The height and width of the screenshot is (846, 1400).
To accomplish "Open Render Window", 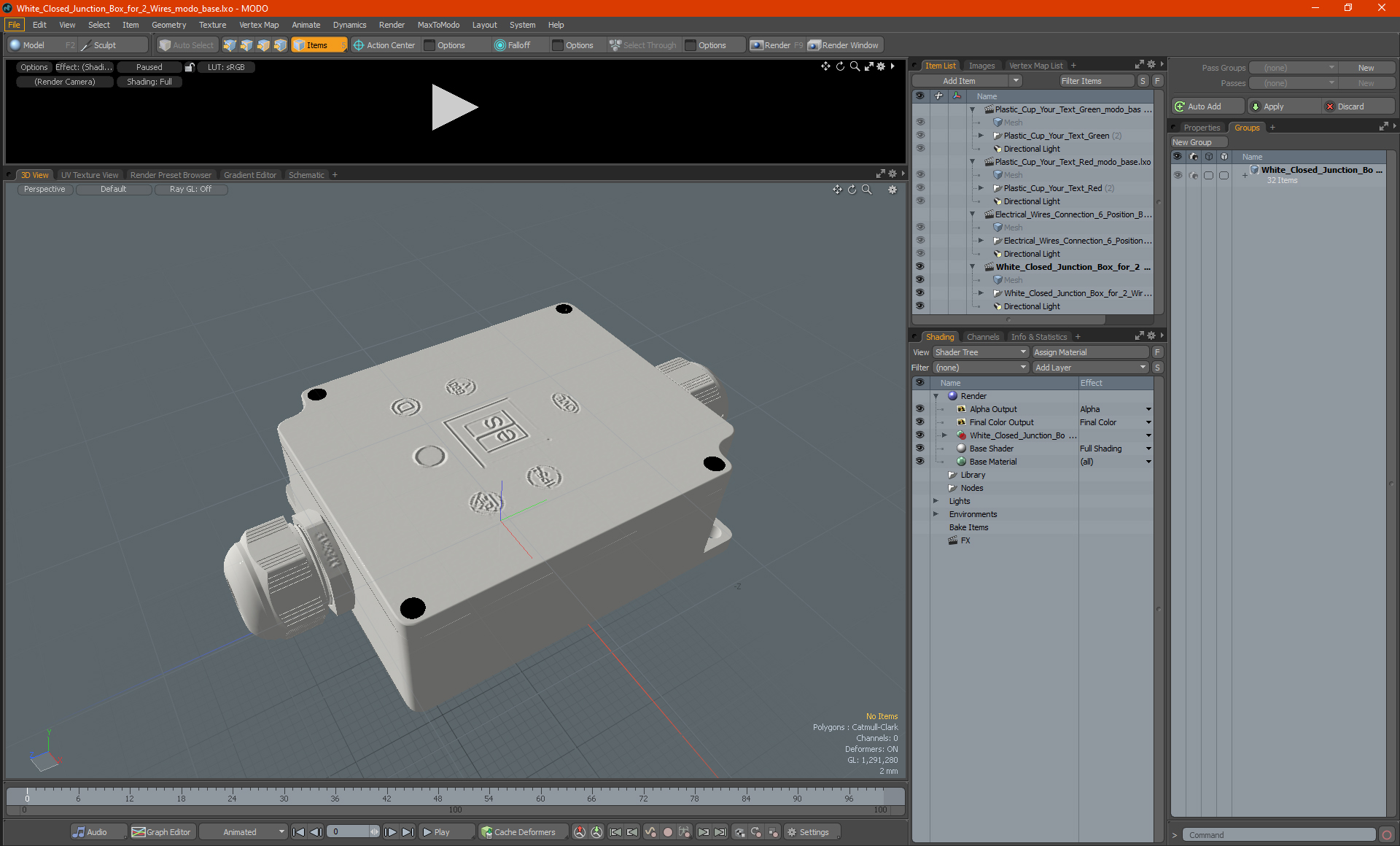I will [x=844, y=45].
